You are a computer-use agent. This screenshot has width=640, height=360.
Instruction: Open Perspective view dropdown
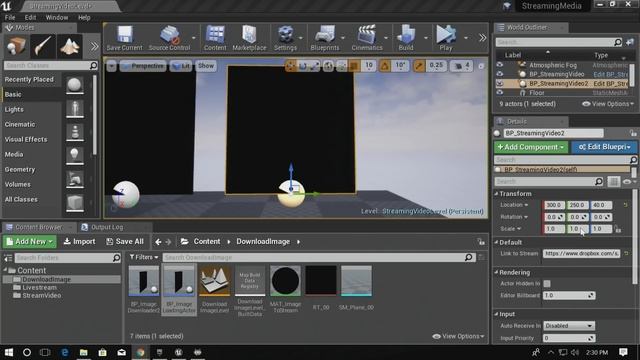click(x=142, y=66)
